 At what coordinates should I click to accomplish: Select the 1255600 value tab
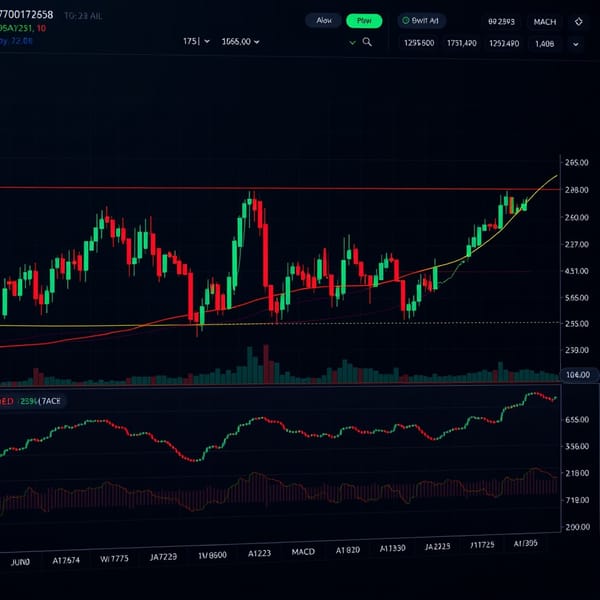pyautogui.click(x=419, y=43)
